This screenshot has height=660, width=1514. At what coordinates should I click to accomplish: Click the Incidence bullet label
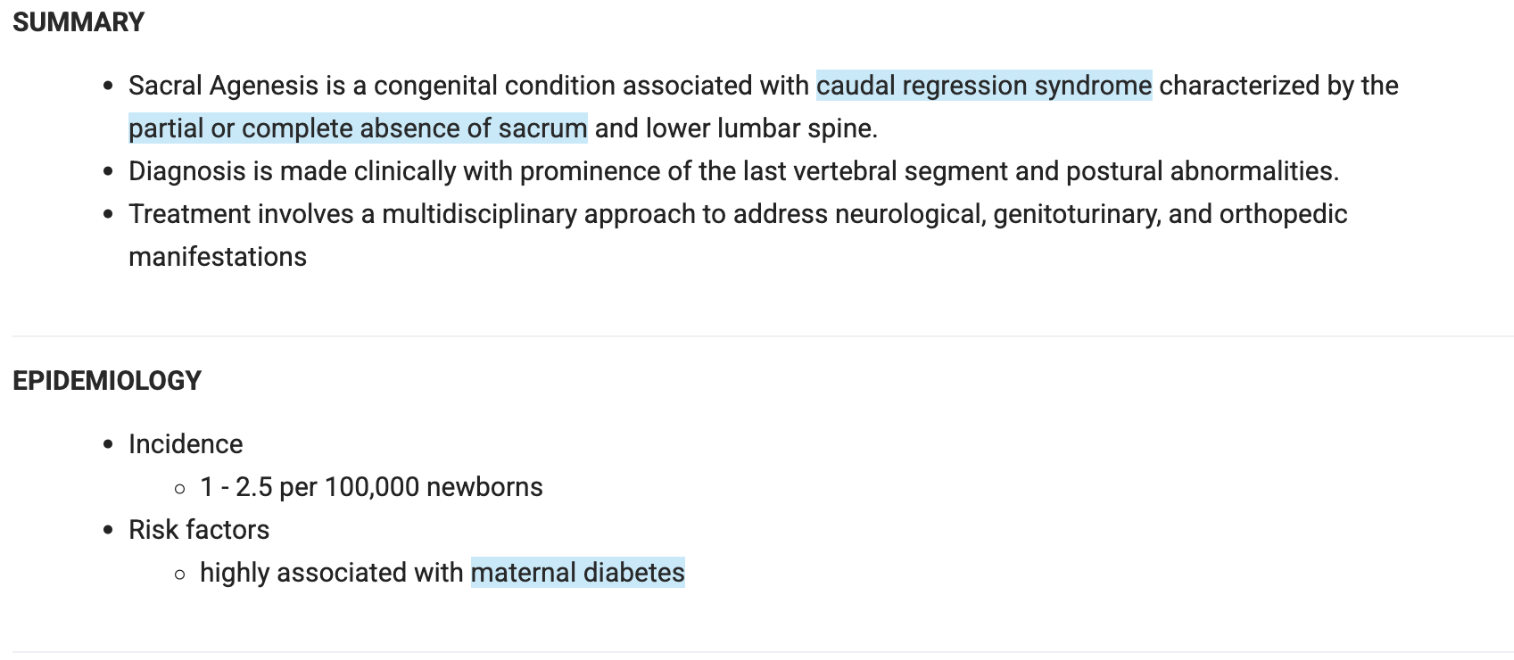click(x=185, y=444)
